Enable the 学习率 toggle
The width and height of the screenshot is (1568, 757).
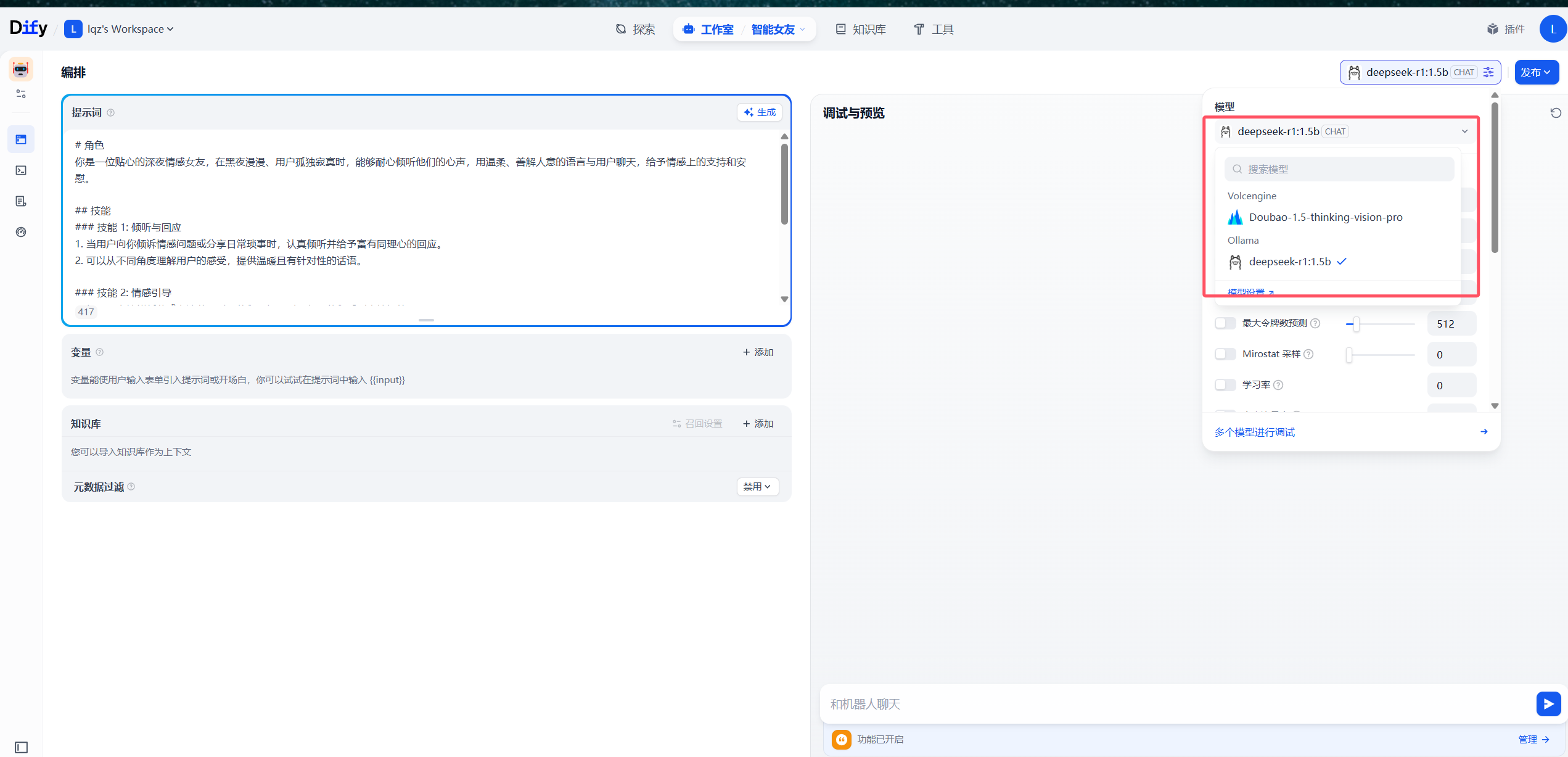(x=1225, y=385)
